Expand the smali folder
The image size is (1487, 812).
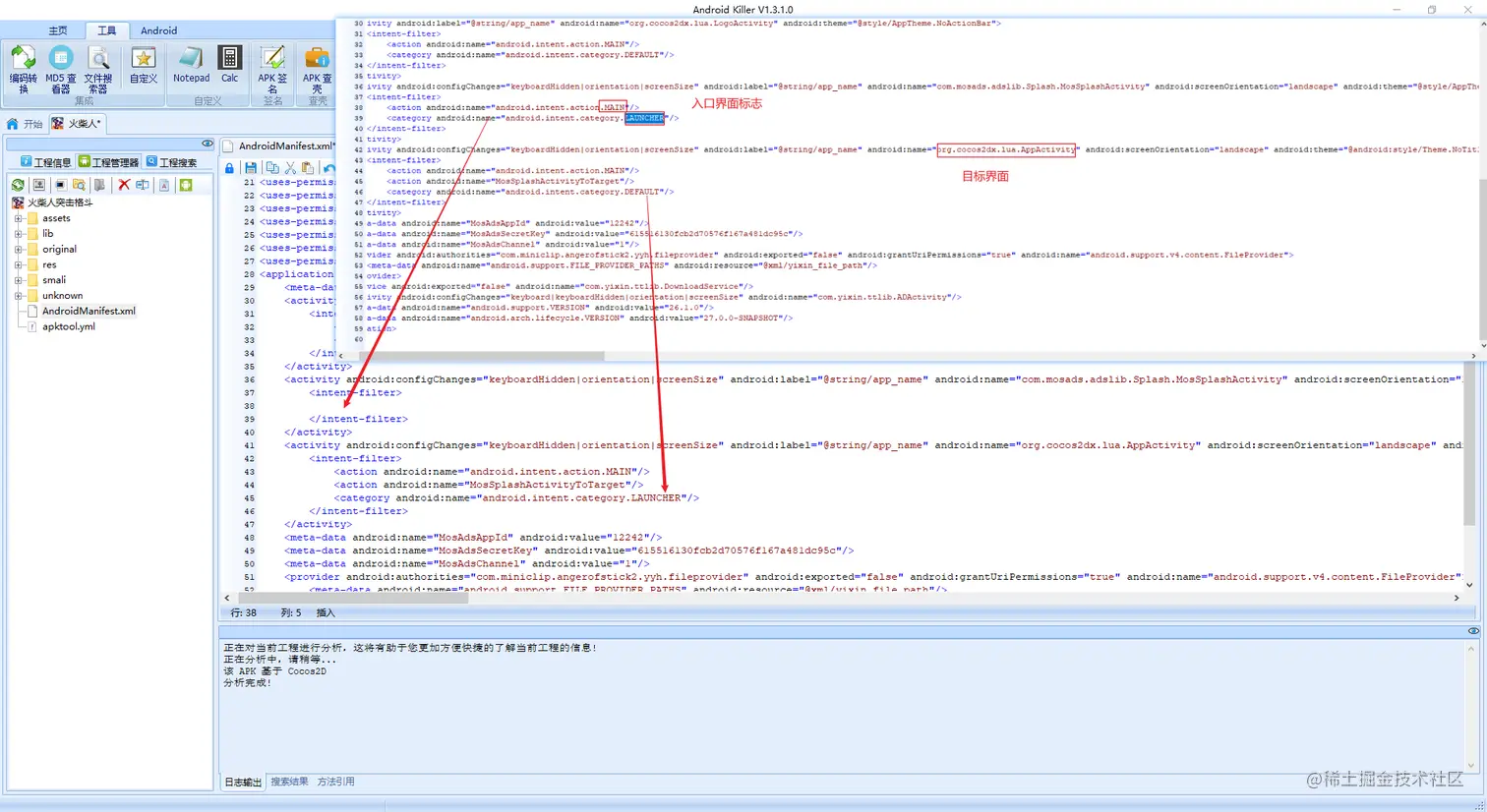pos(19,280)
